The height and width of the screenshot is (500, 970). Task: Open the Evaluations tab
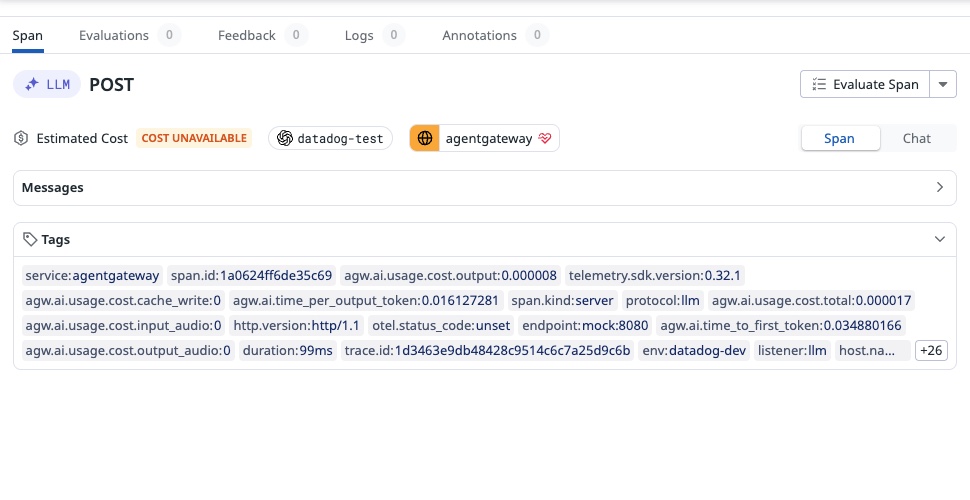130,35
